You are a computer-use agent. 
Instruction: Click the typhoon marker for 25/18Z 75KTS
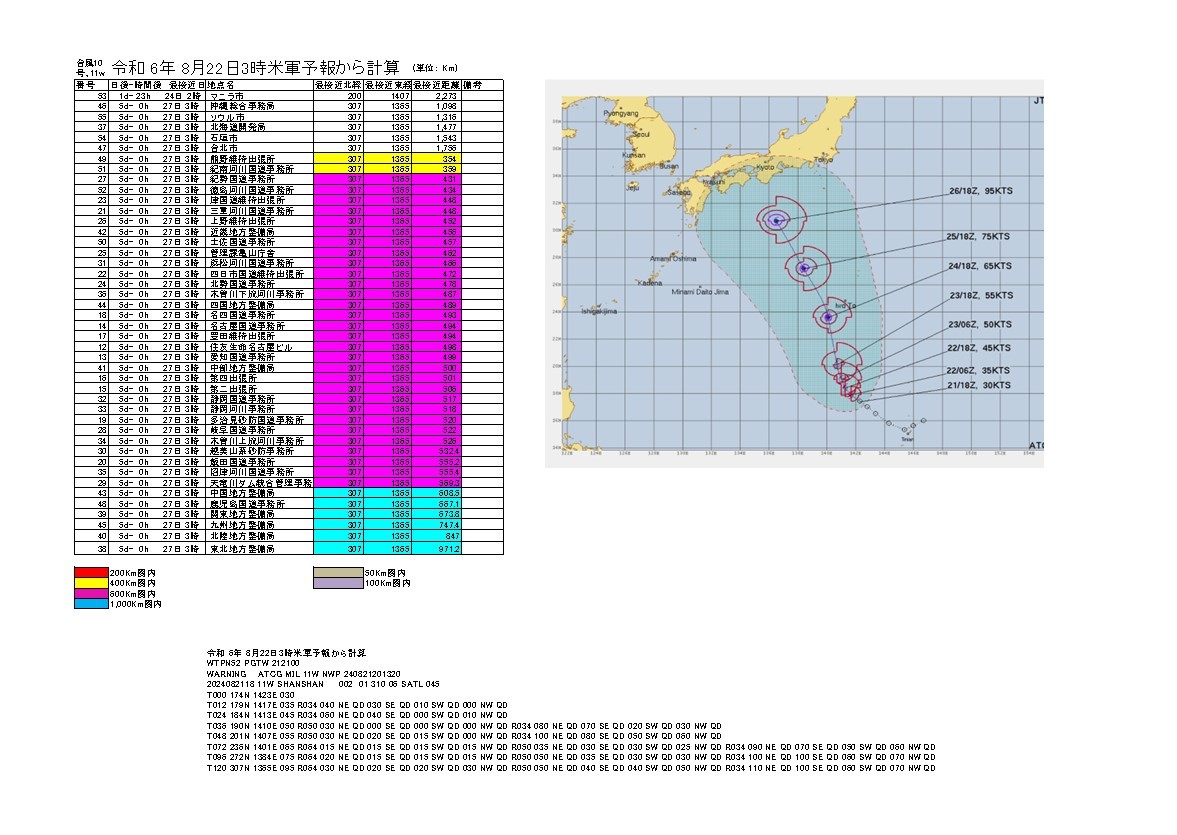[x=803, y=267]
